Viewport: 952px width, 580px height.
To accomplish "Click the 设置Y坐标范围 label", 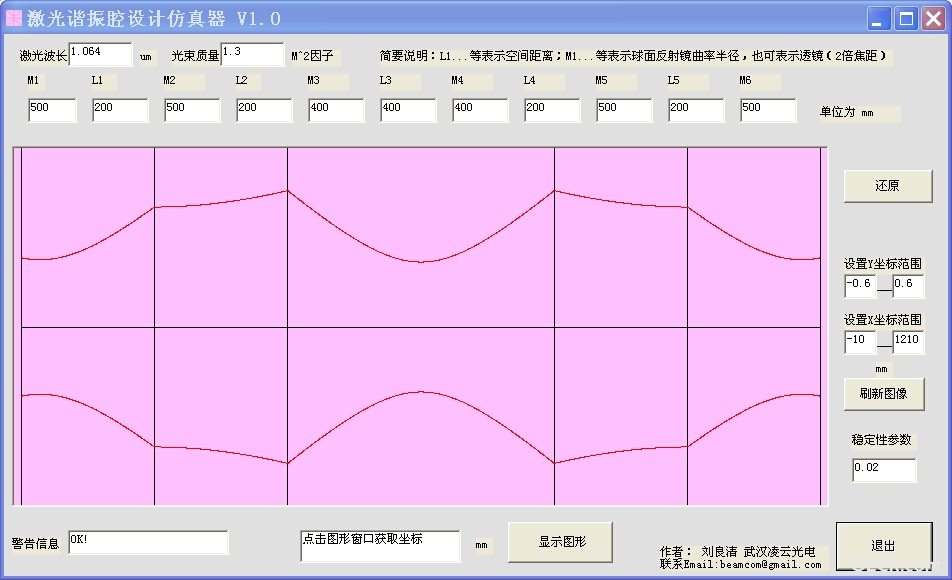I will [x=883, y=264].
